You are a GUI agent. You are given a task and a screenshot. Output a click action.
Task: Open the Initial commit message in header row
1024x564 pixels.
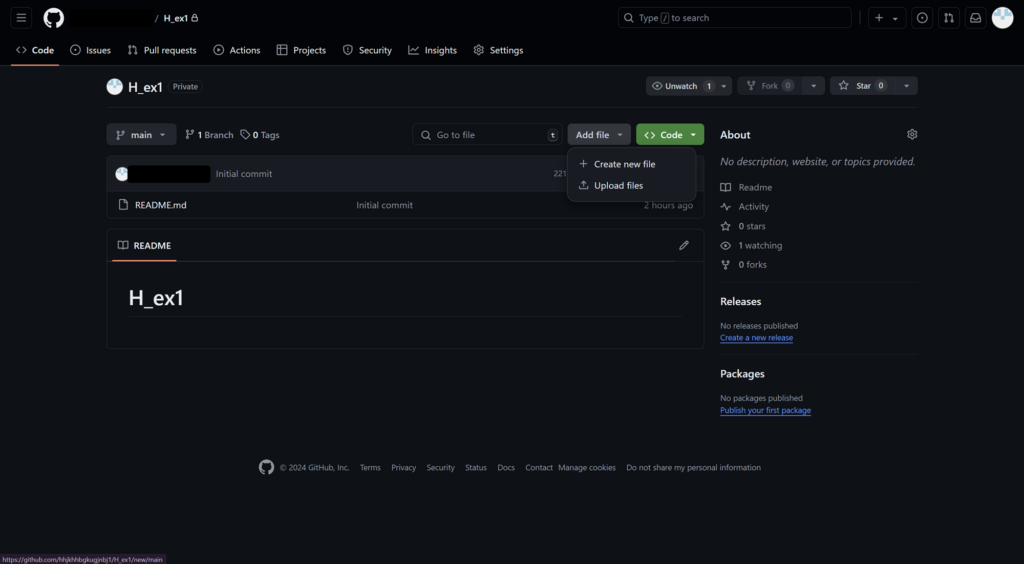tap(244, 174)
